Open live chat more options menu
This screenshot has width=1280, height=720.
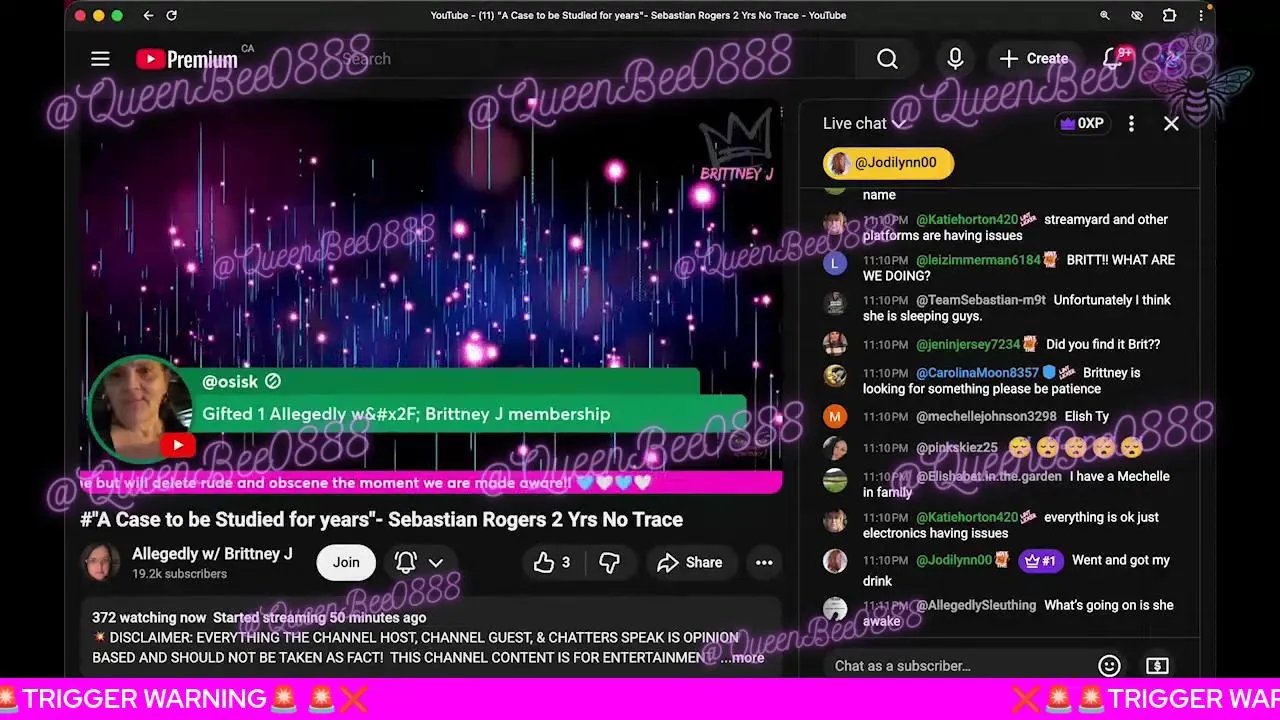pos(1131,123)
